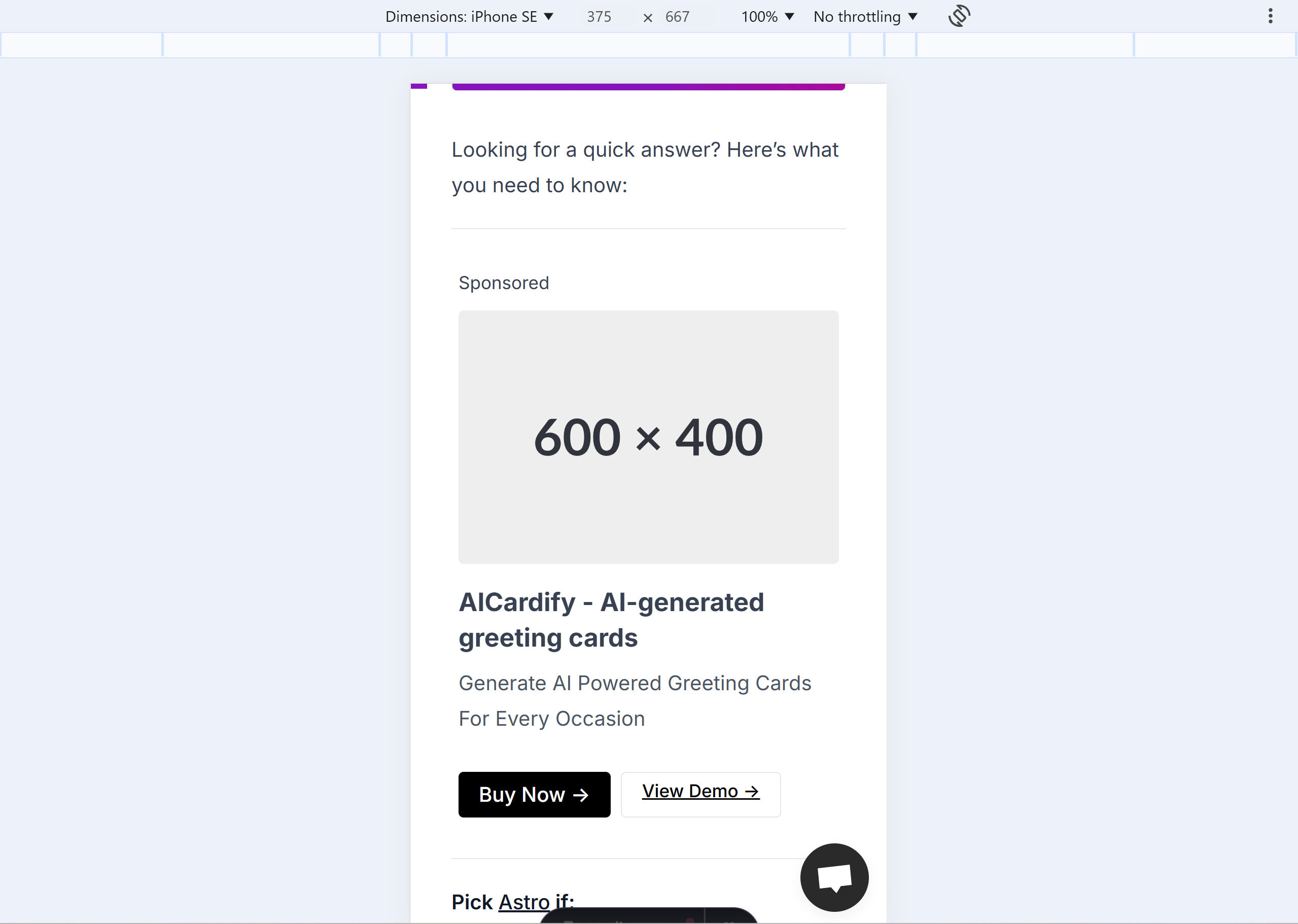Select the widest center media query bar

(648, 45)
